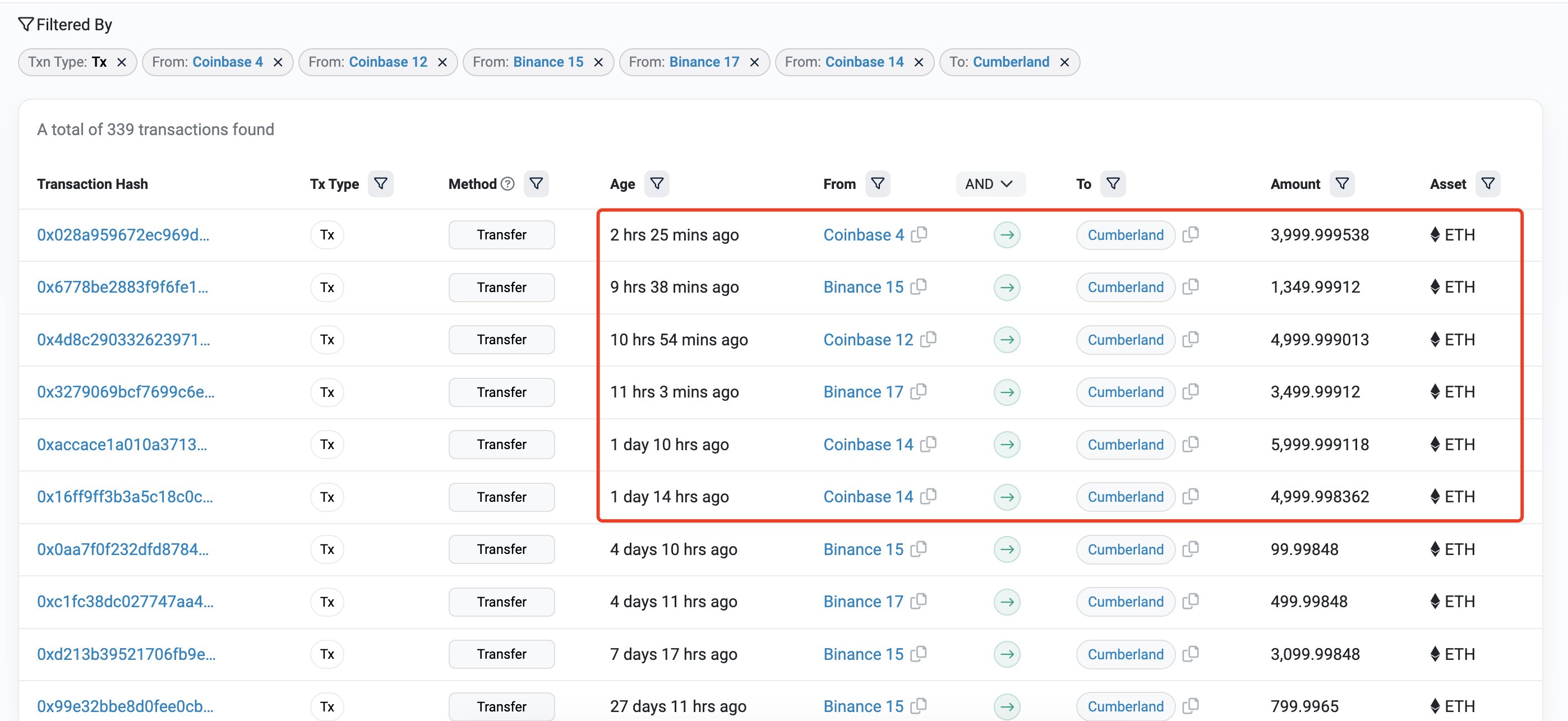Open the Amount column filter
The image size is (1568, 721).
[1341, 184]
